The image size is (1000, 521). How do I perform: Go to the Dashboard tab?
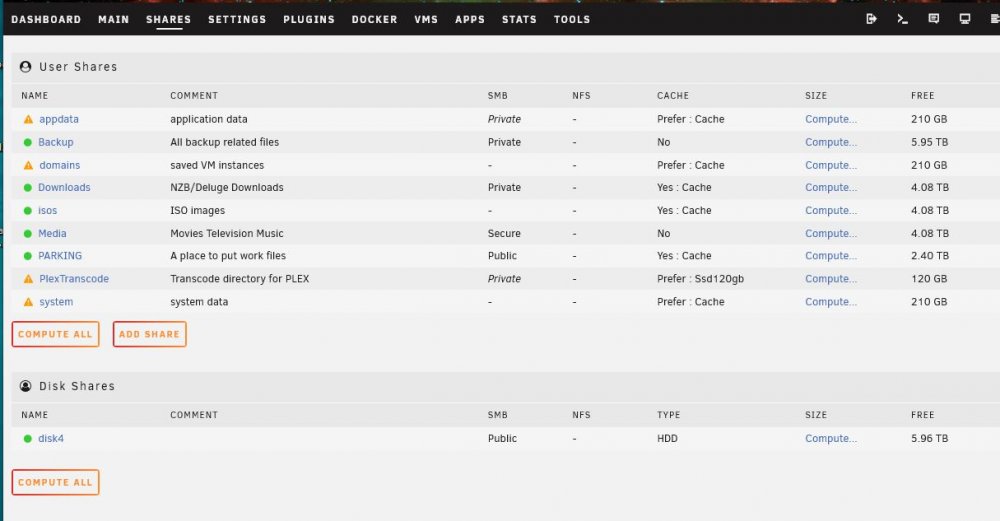[x=46, y=20]
